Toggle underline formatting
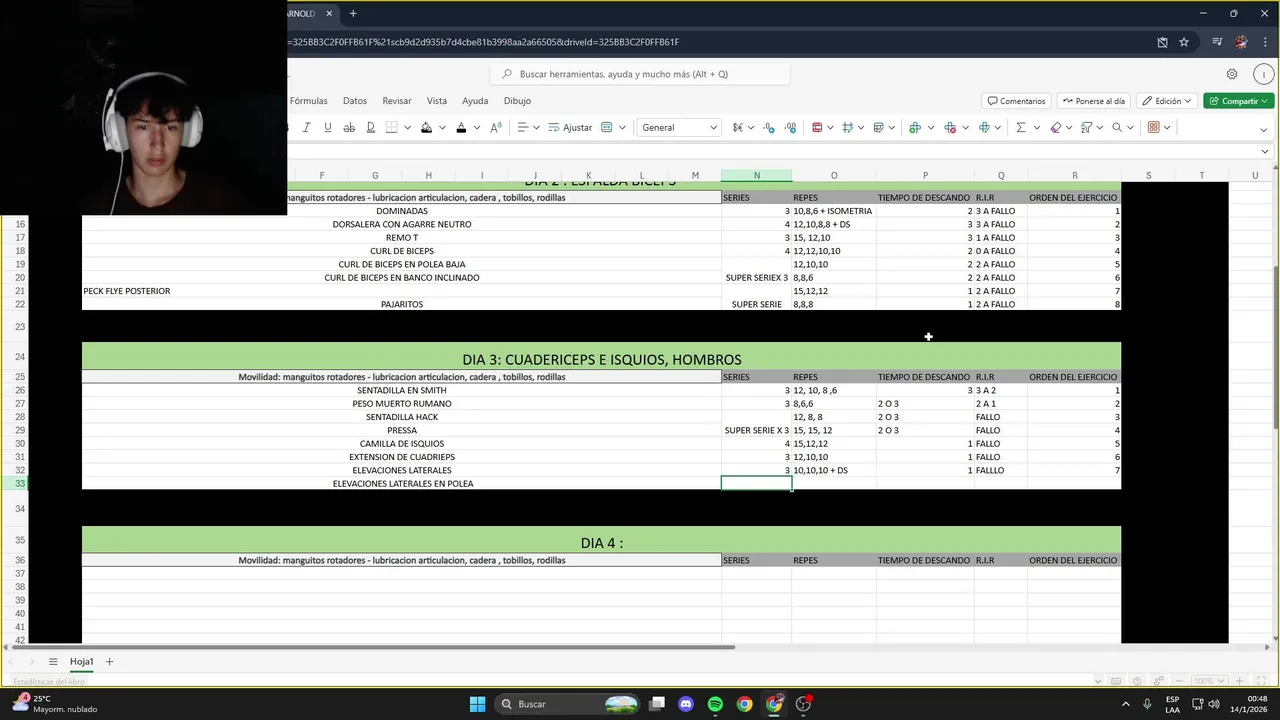 (327, 128)
